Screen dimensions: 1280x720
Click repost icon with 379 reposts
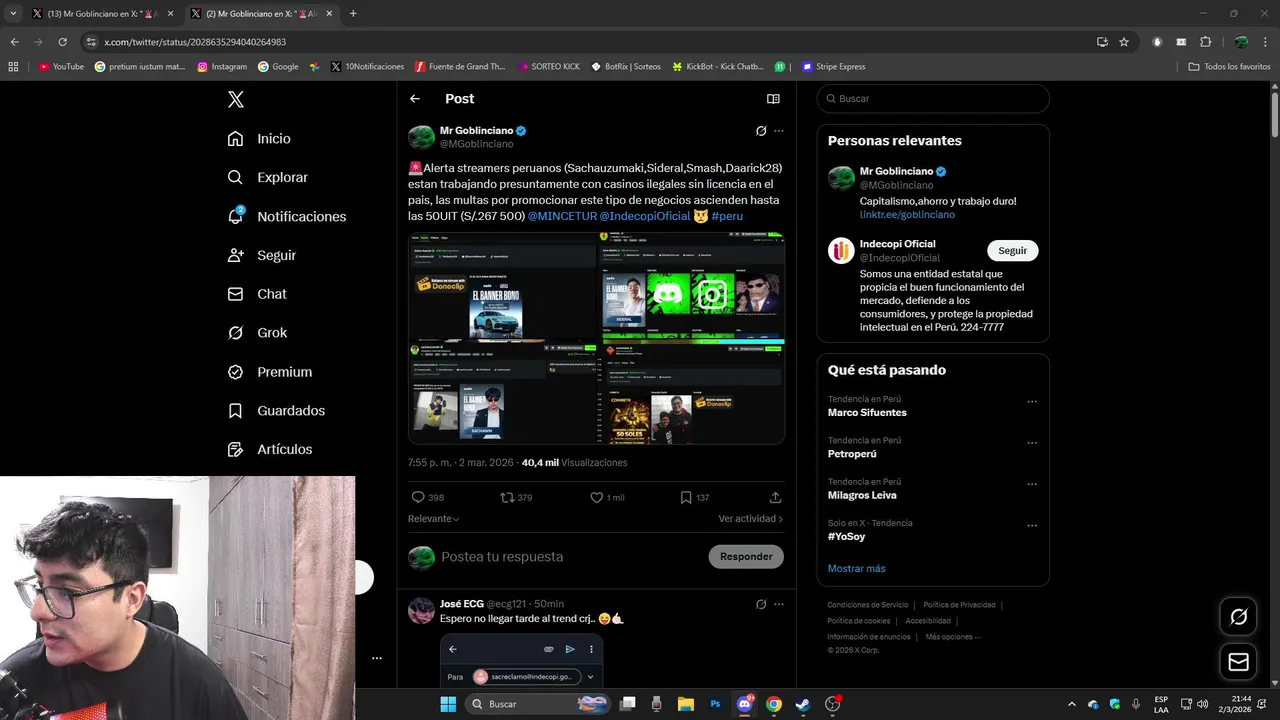coord(507,497)
